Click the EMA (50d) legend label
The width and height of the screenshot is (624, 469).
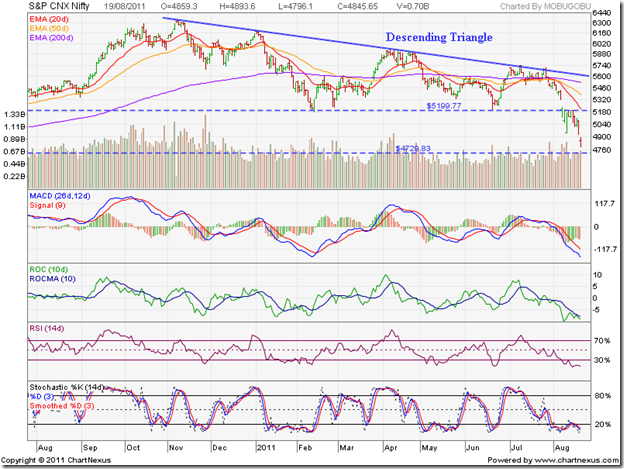click(49, 28)
